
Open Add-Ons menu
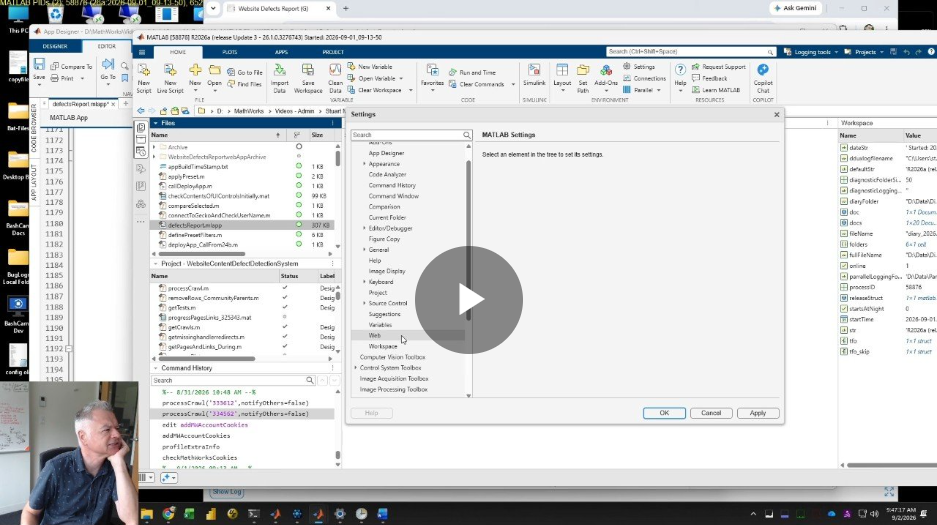606,79
